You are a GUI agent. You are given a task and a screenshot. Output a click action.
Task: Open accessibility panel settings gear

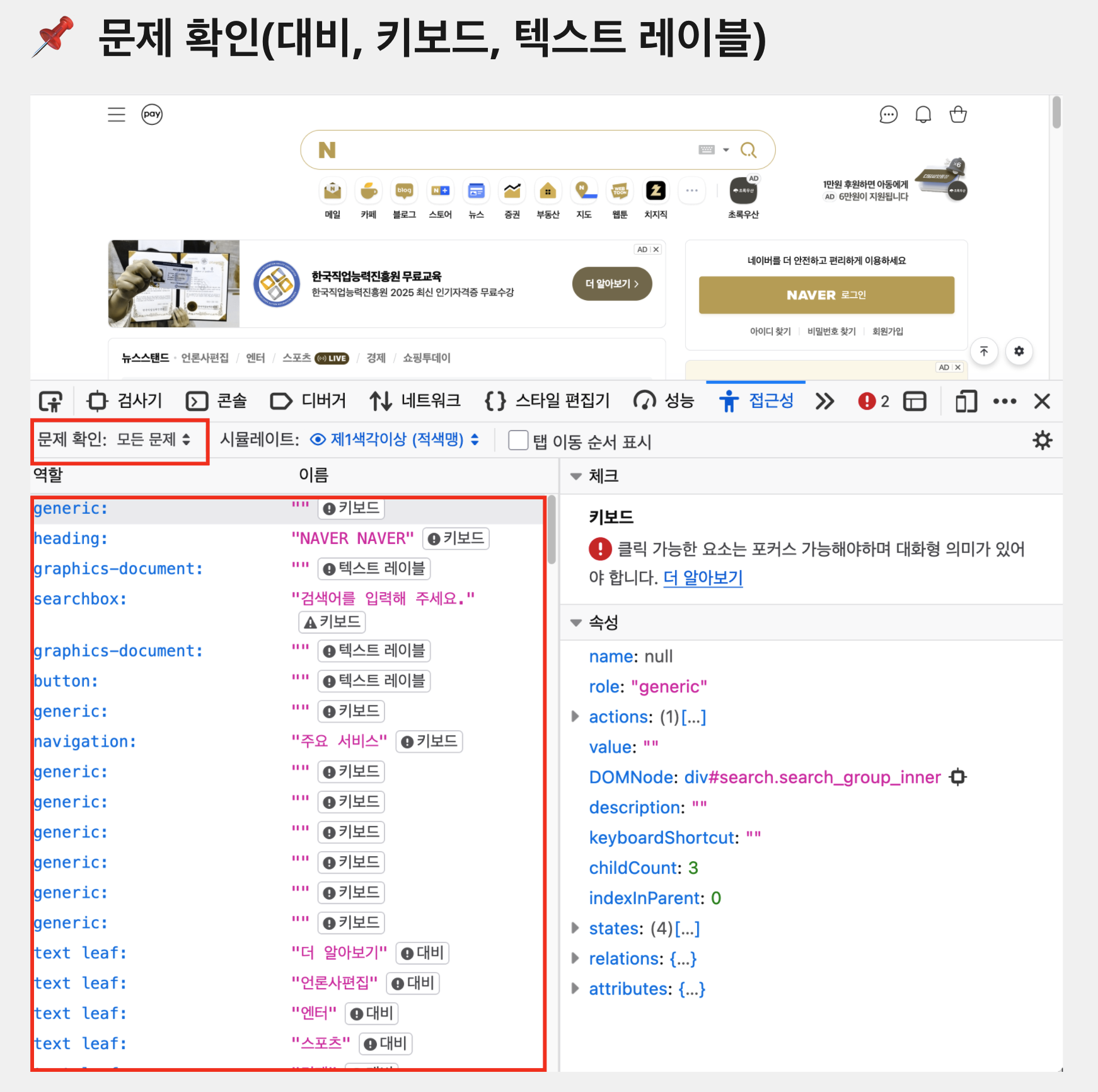pyautogui.click(x=1043, y=440)
